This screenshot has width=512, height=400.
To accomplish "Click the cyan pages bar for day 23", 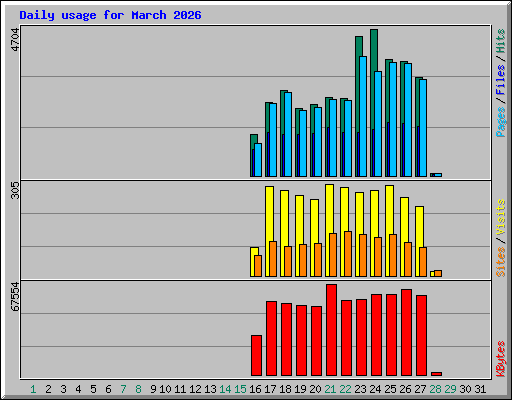I will coord(363,116).
